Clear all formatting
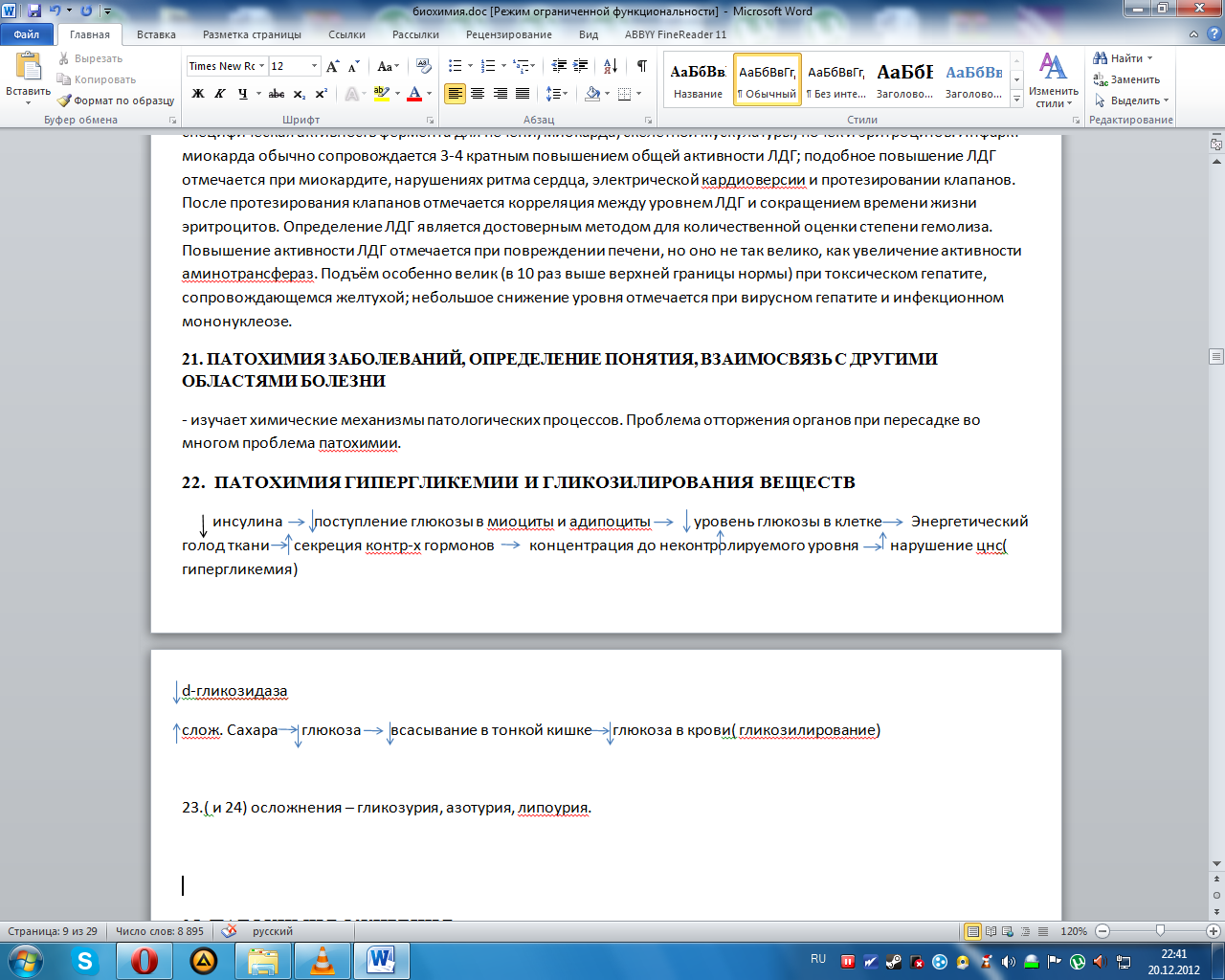The width and height of the screenshot is (1225, 980). pyautogui.click(x=425, y=66)
